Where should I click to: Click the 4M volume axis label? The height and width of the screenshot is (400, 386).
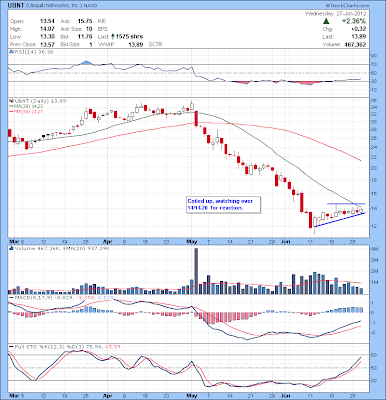(x=375, y=249)
